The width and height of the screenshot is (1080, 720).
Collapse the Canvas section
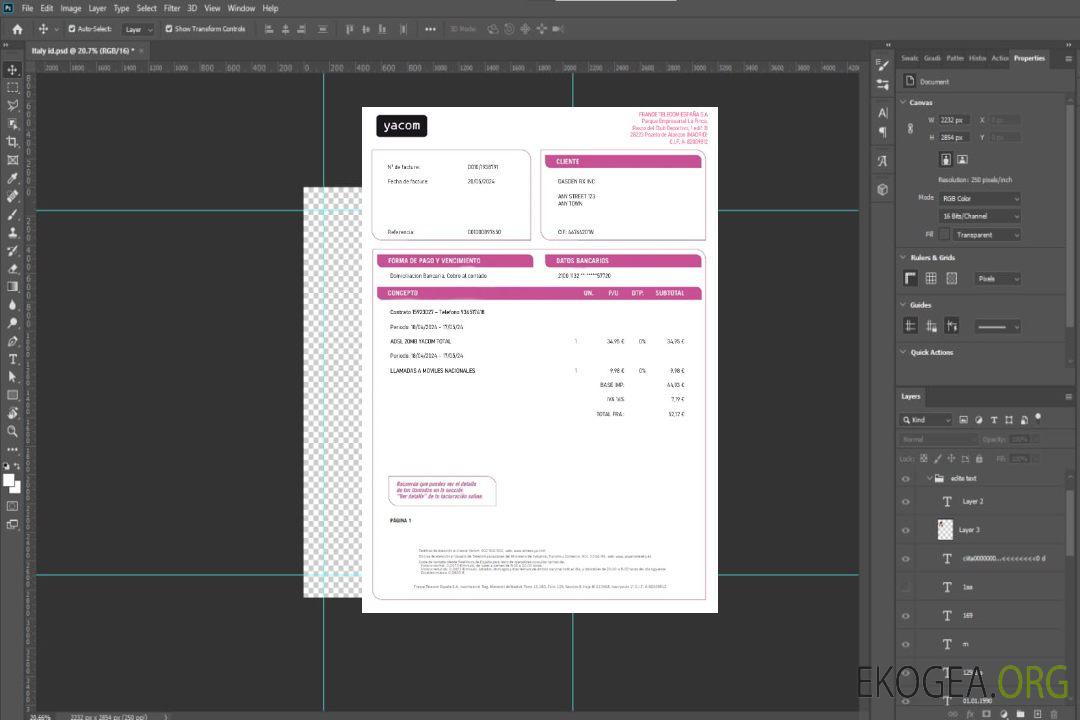coord(904,102)
